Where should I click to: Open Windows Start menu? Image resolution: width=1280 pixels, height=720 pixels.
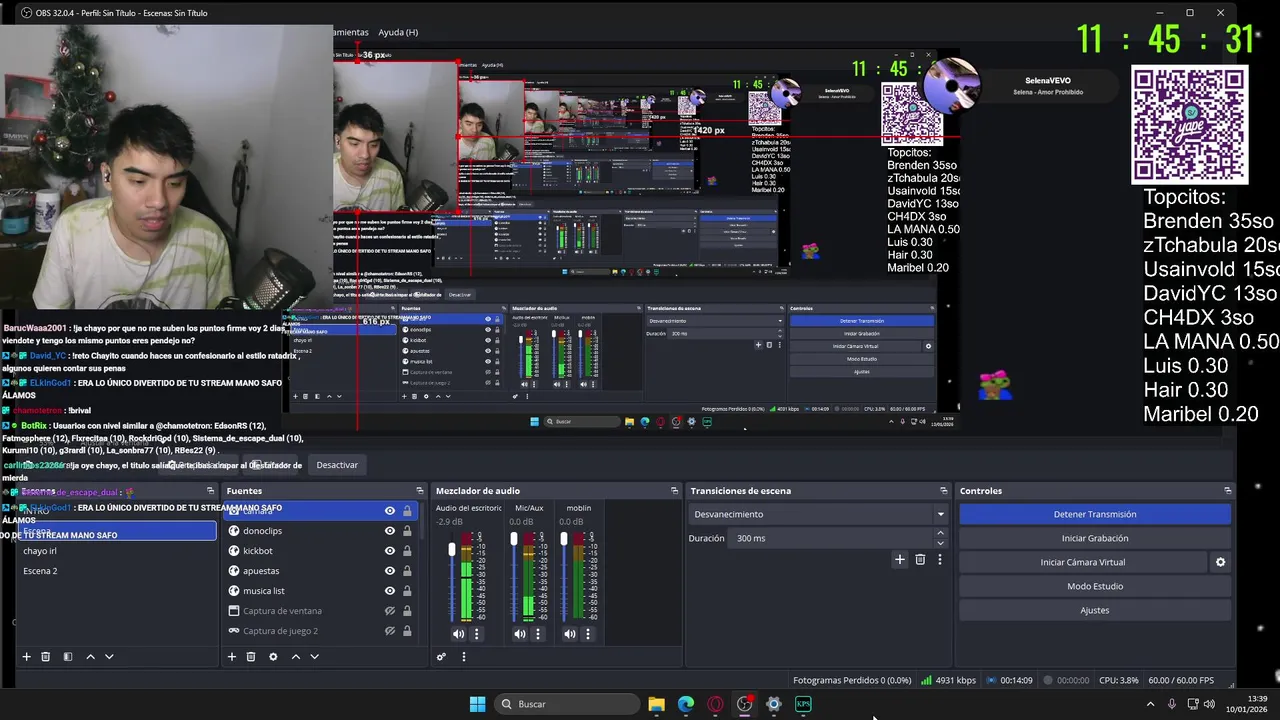(x=477, y=704)
